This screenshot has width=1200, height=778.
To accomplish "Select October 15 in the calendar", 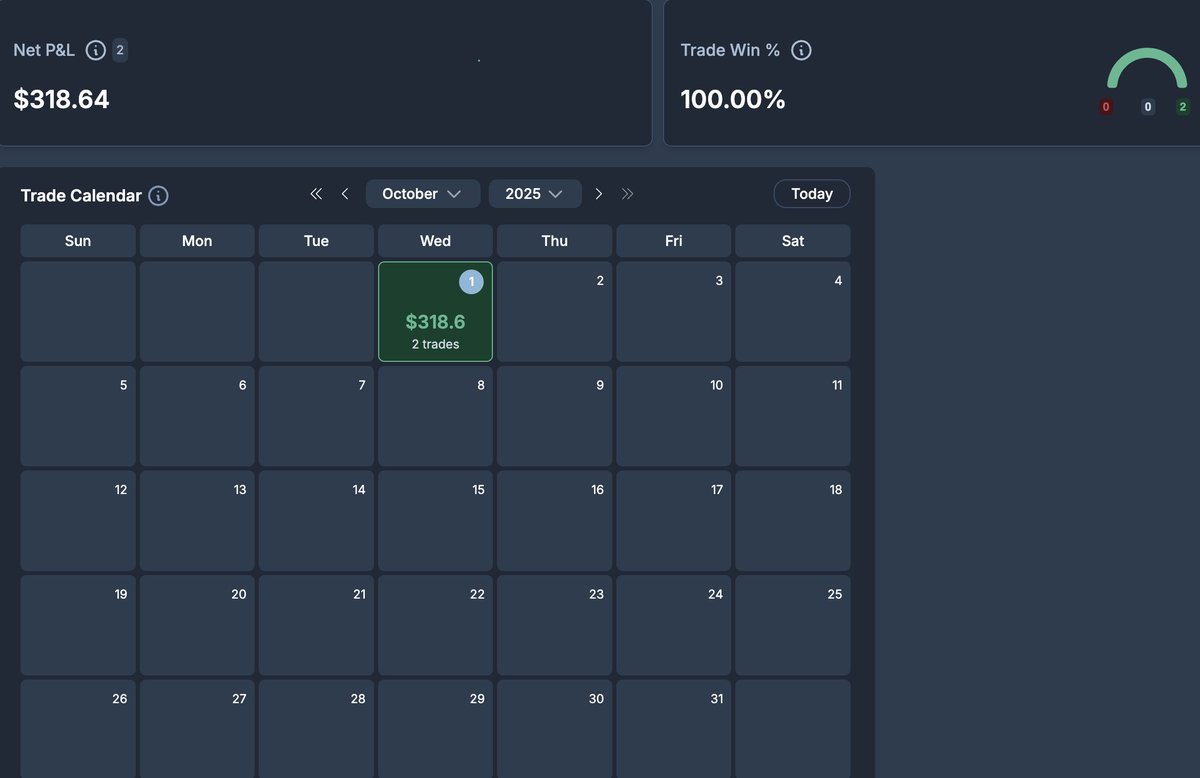I will [435, 521].
